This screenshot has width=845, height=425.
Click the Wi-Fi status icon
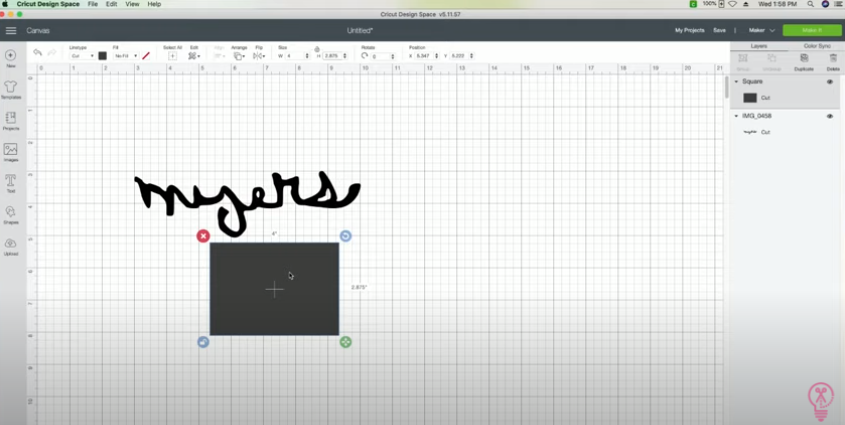(732, 4)
